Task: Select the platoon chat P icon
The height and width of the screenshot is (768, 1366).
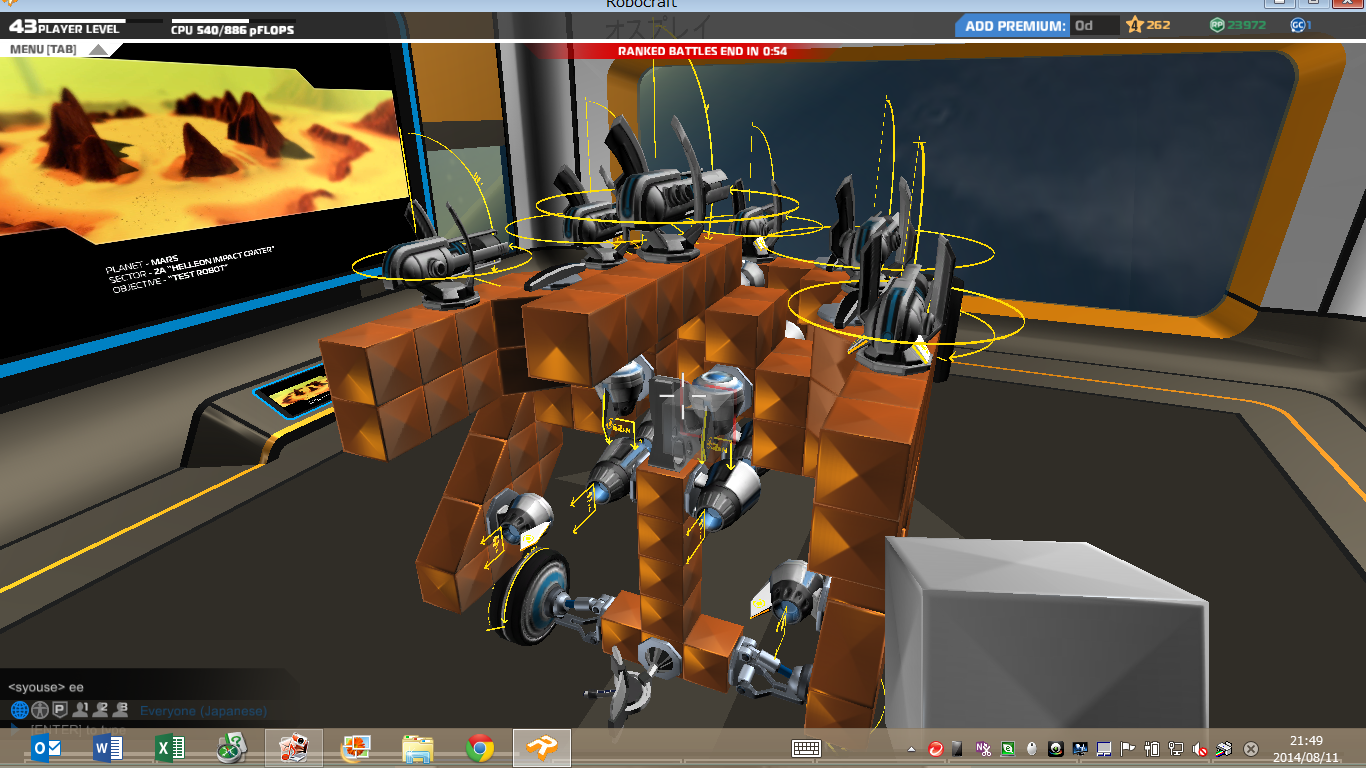Action: click(x=59, y=710)
